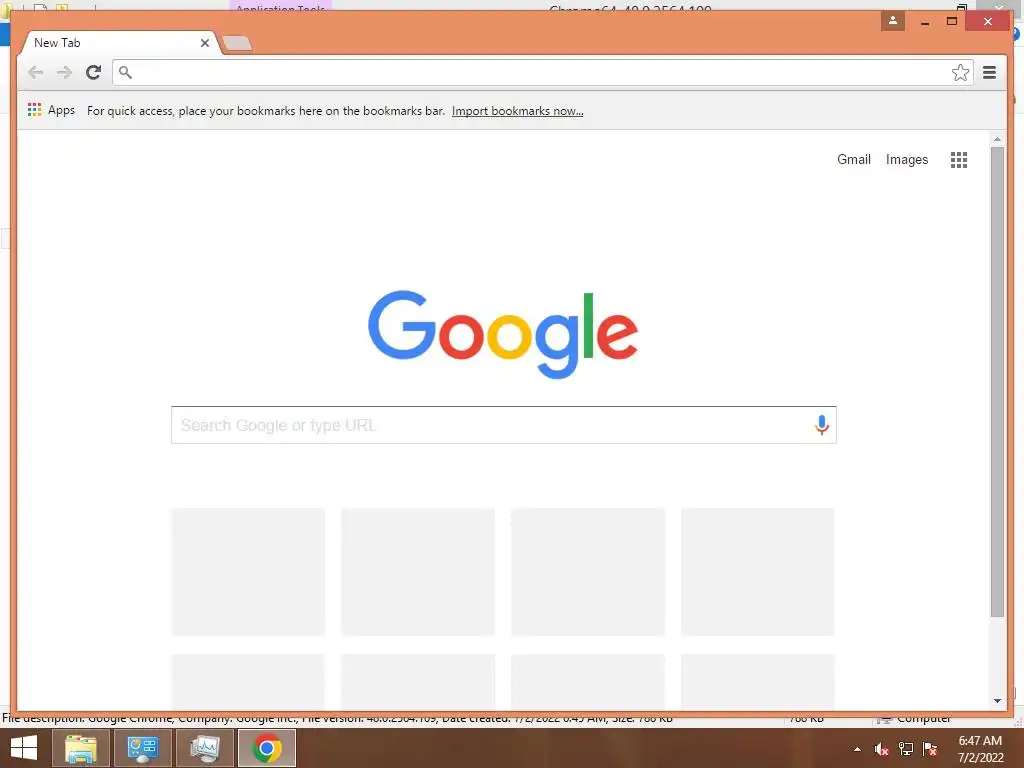The image size is (1024, 768).
Task: Click the Chrome back arrow
Action: pyautogui.click(x=35, y=72)
